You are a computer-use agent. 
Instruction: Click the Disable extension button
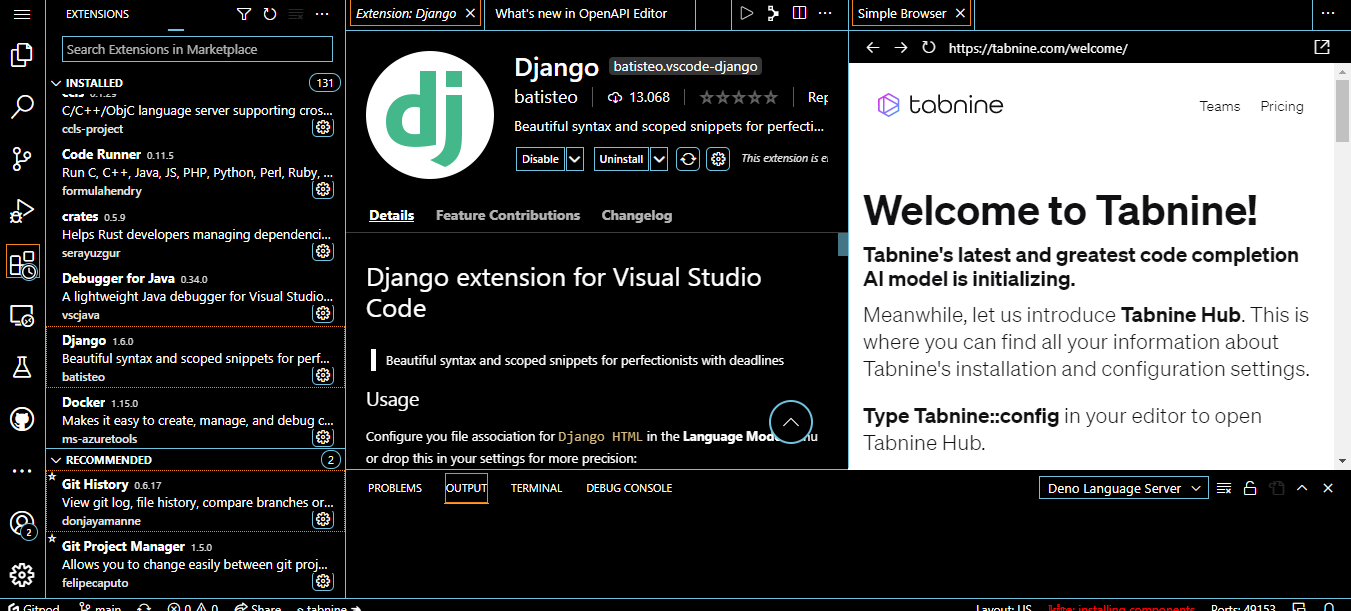click(x=540, y=159)
